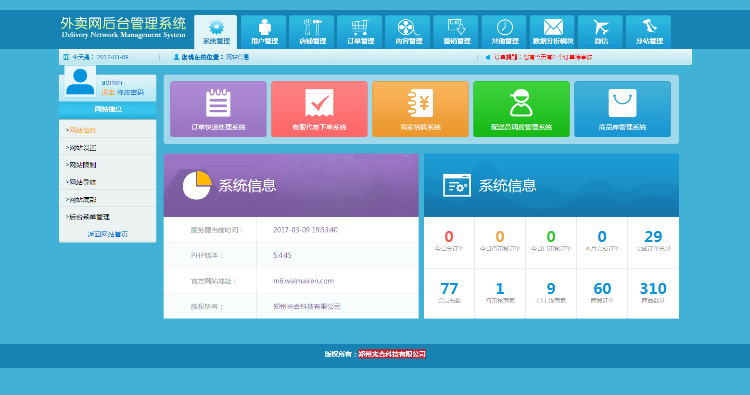Click 系统信息 title in blue panel
750x395 pixels.
[507, 186]
